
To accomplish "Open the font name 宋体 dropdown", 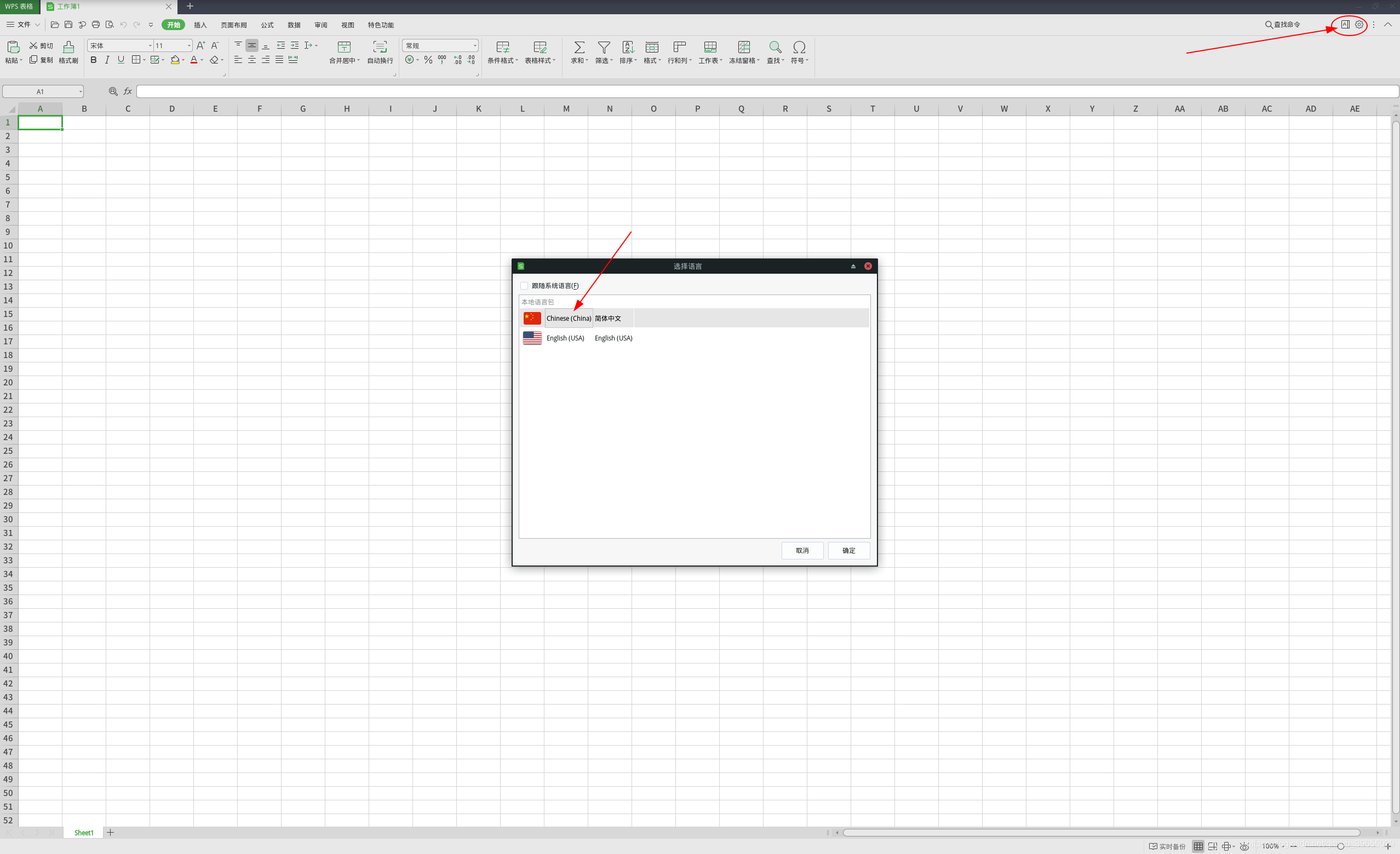I will click(150, 45).
